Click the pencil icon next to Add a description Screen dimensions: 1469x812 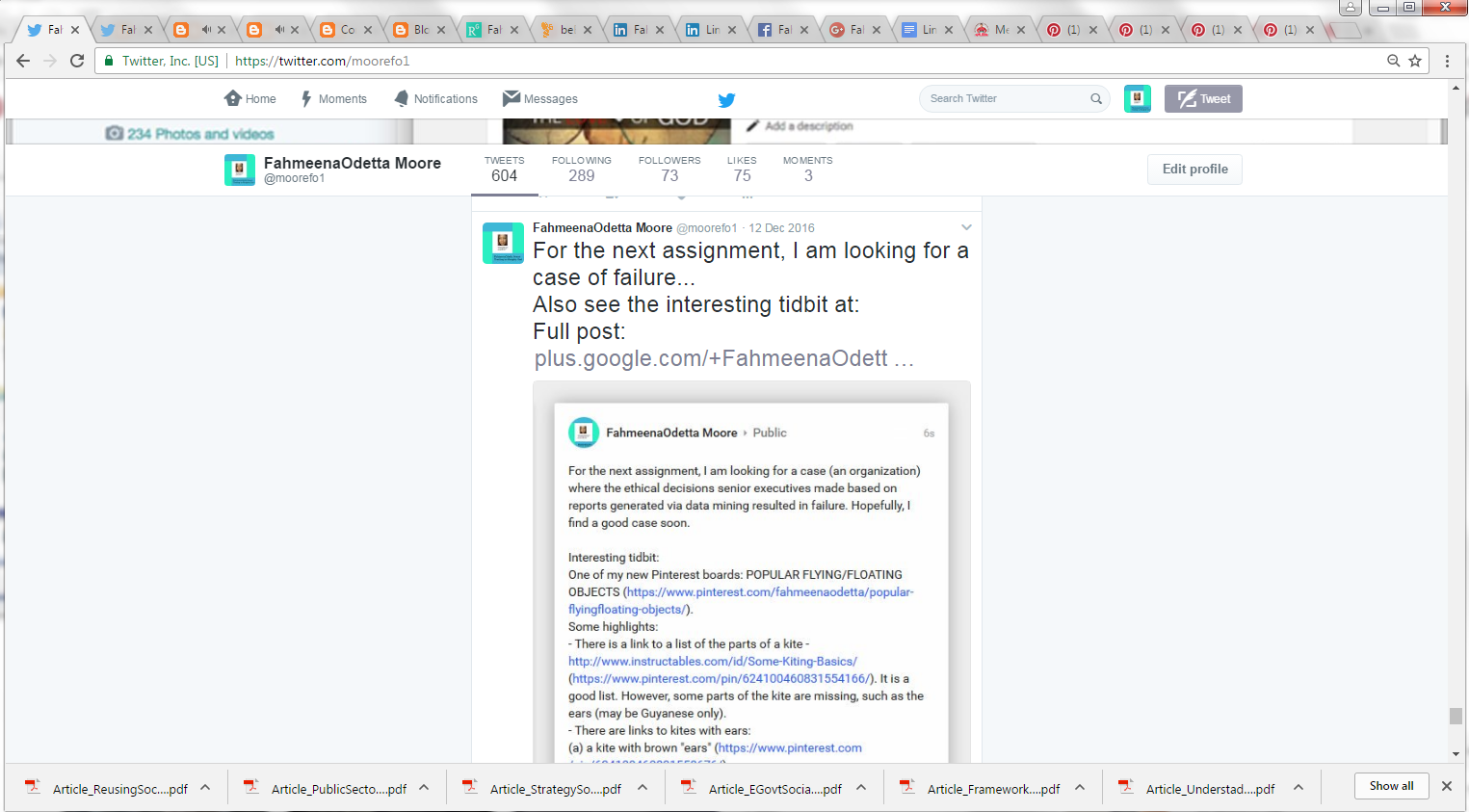(x=753, y=126)
